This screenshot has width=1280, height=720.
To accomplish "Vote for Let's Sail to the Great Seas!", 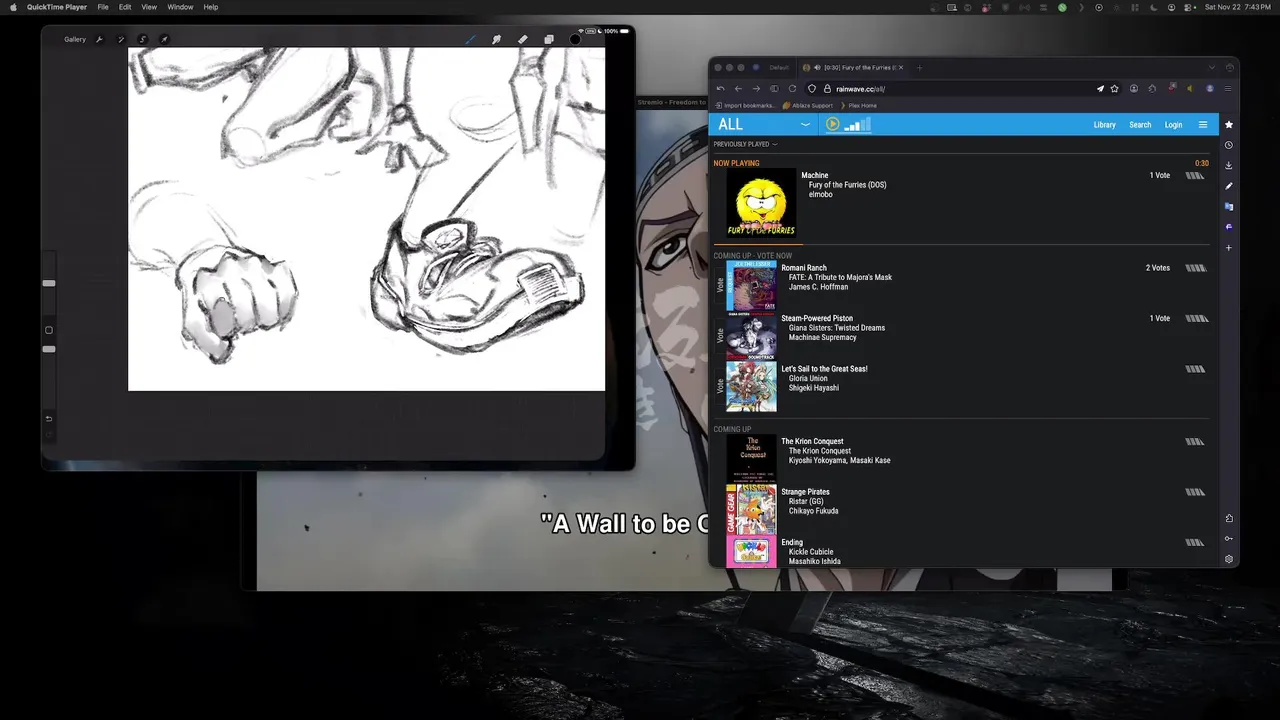I will coord(720,386).
